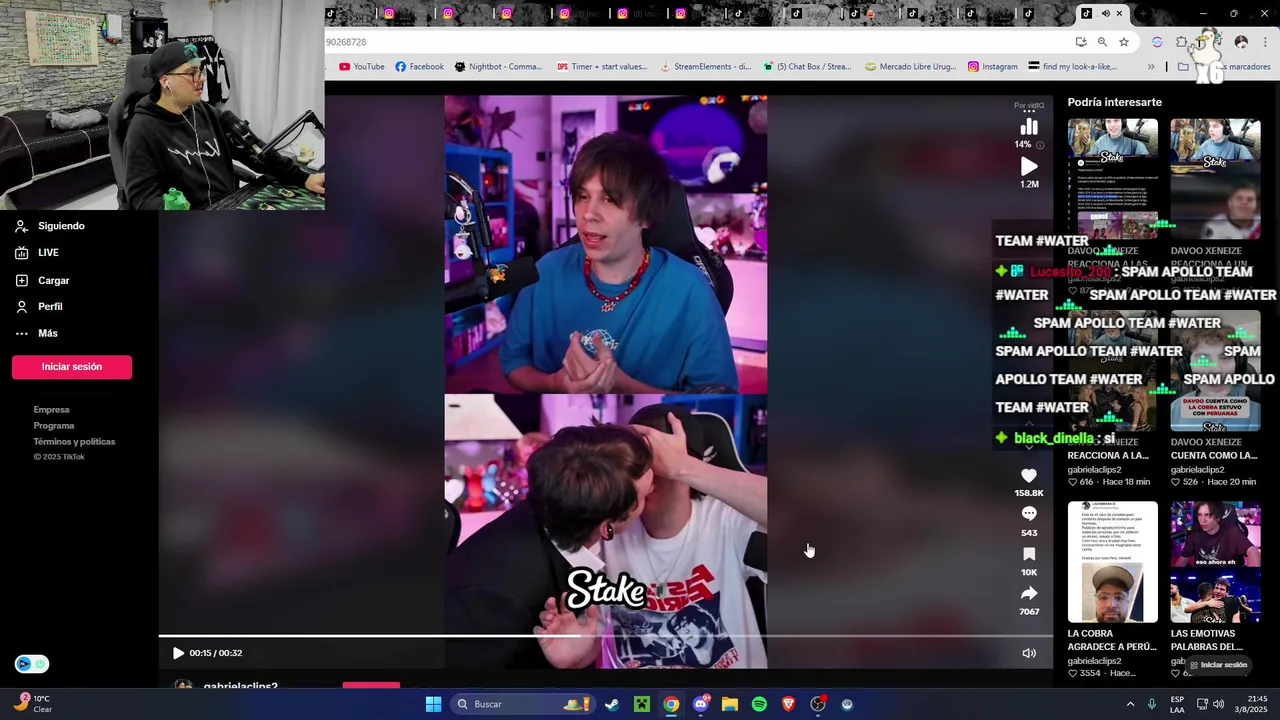Screen dimensions: 1280x720
Task: Open Spotify from the taskbar
Action: click(x=759, y=704)
